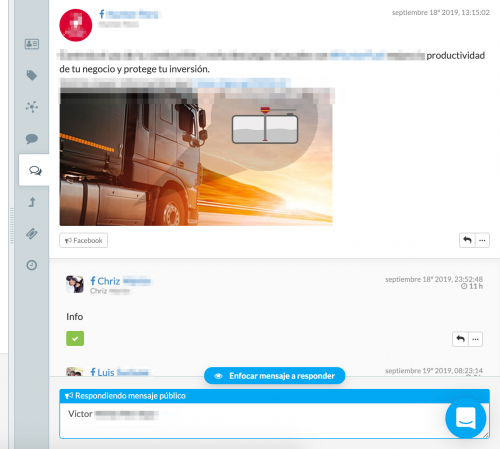Open the clock history sidebar icon
Screen dimensions: 500x449
click(32, 265)
